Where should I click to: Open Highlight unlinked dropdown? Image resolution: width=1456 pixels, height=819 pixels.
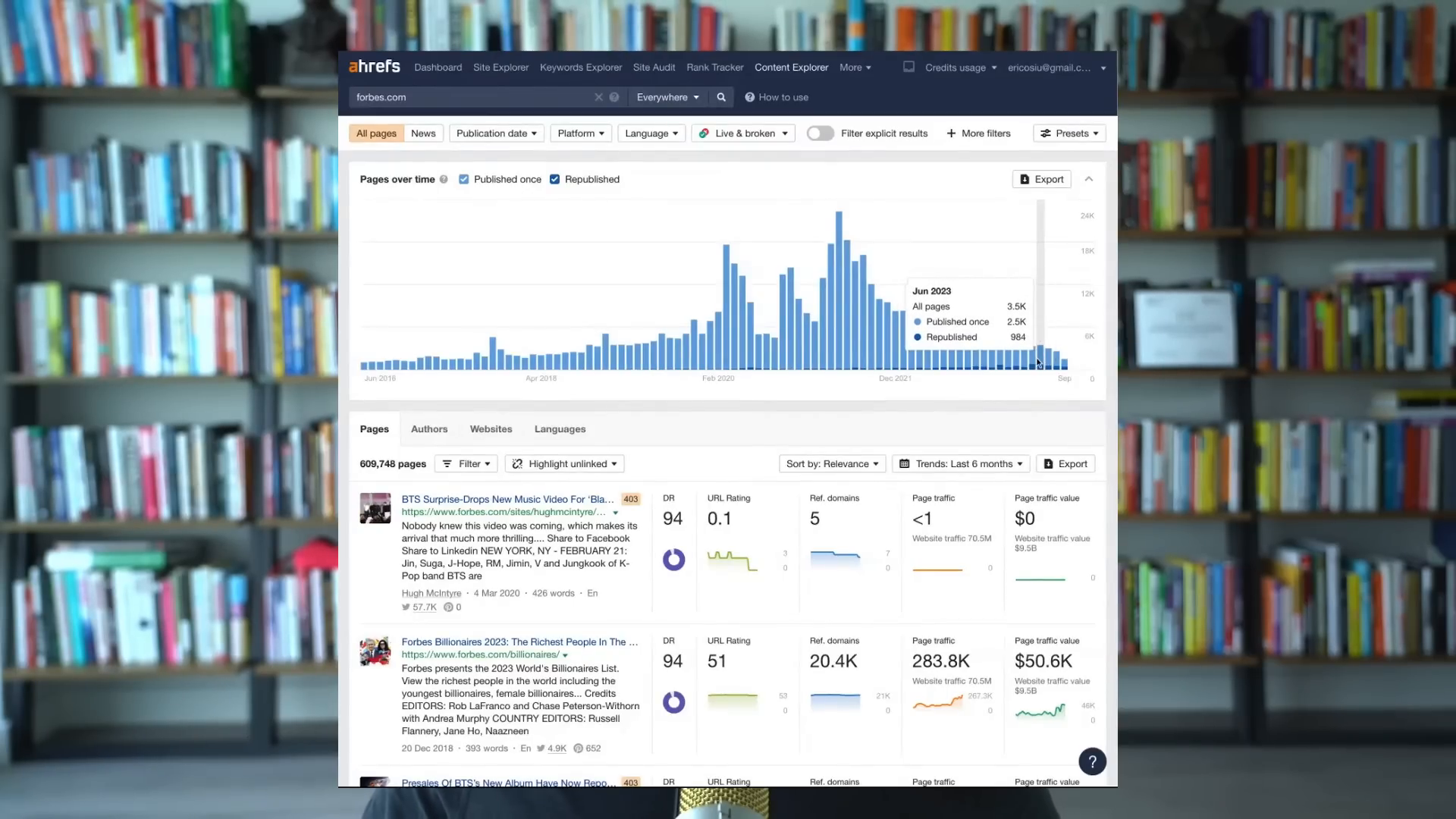(564, 463)
